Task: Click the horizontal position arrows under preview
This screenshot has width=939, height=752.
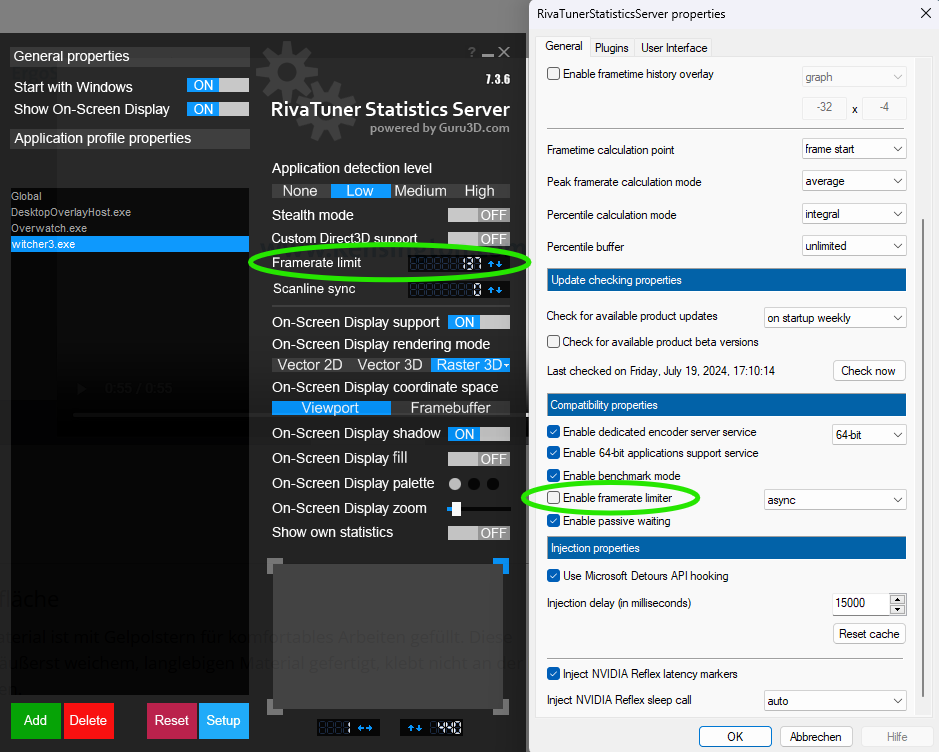Action: pyautogui.click(x=365, y=728)
